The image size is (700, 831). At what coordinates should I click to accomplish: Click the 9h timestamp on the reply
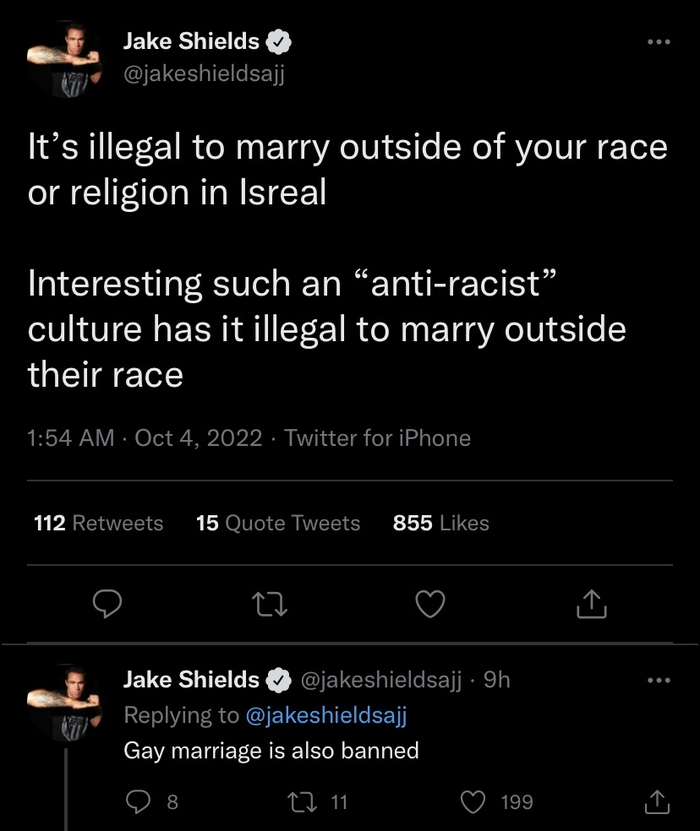[x=496, y=680]
